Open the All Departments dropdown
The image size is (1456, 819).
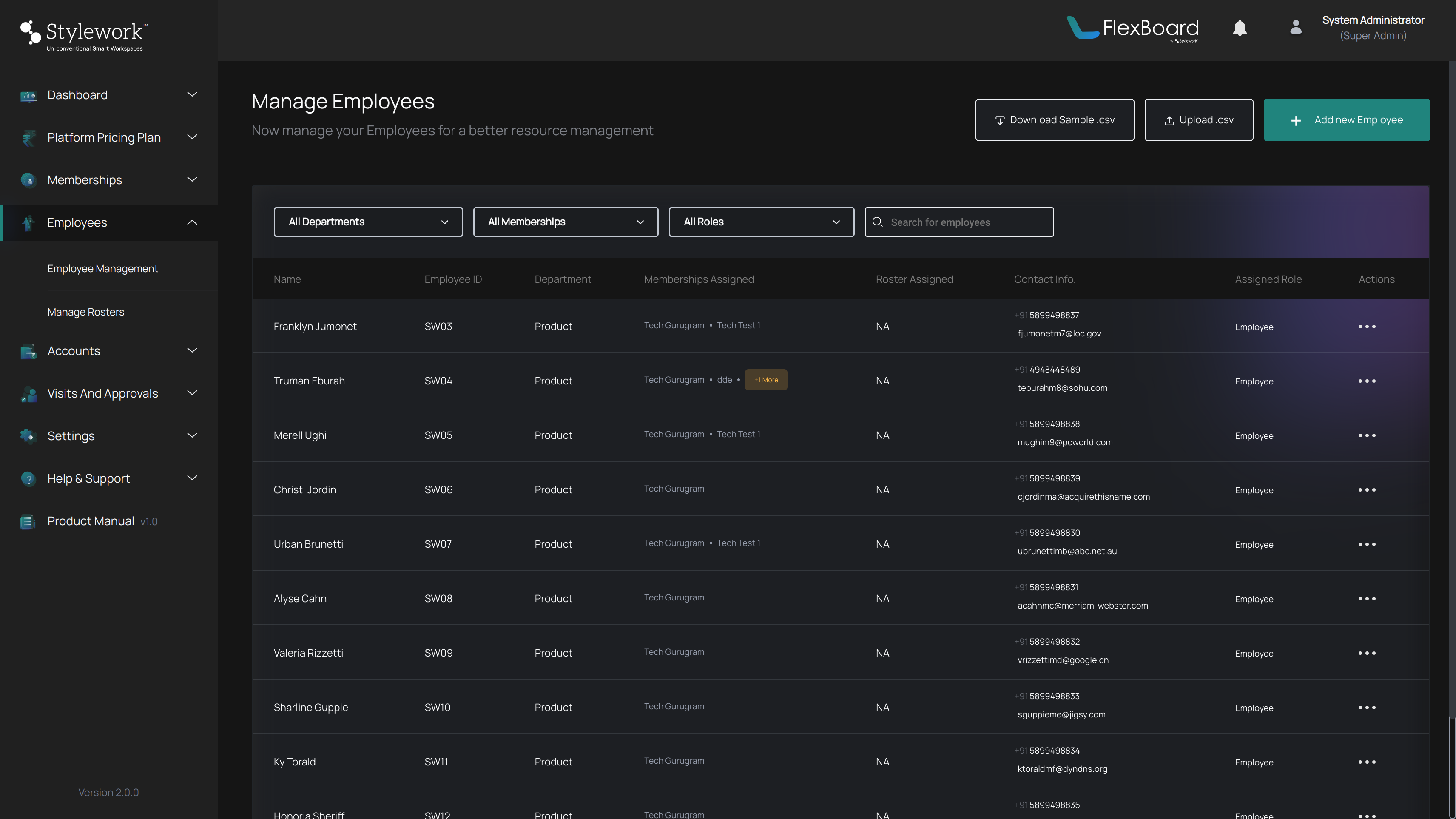click(368, 222)
